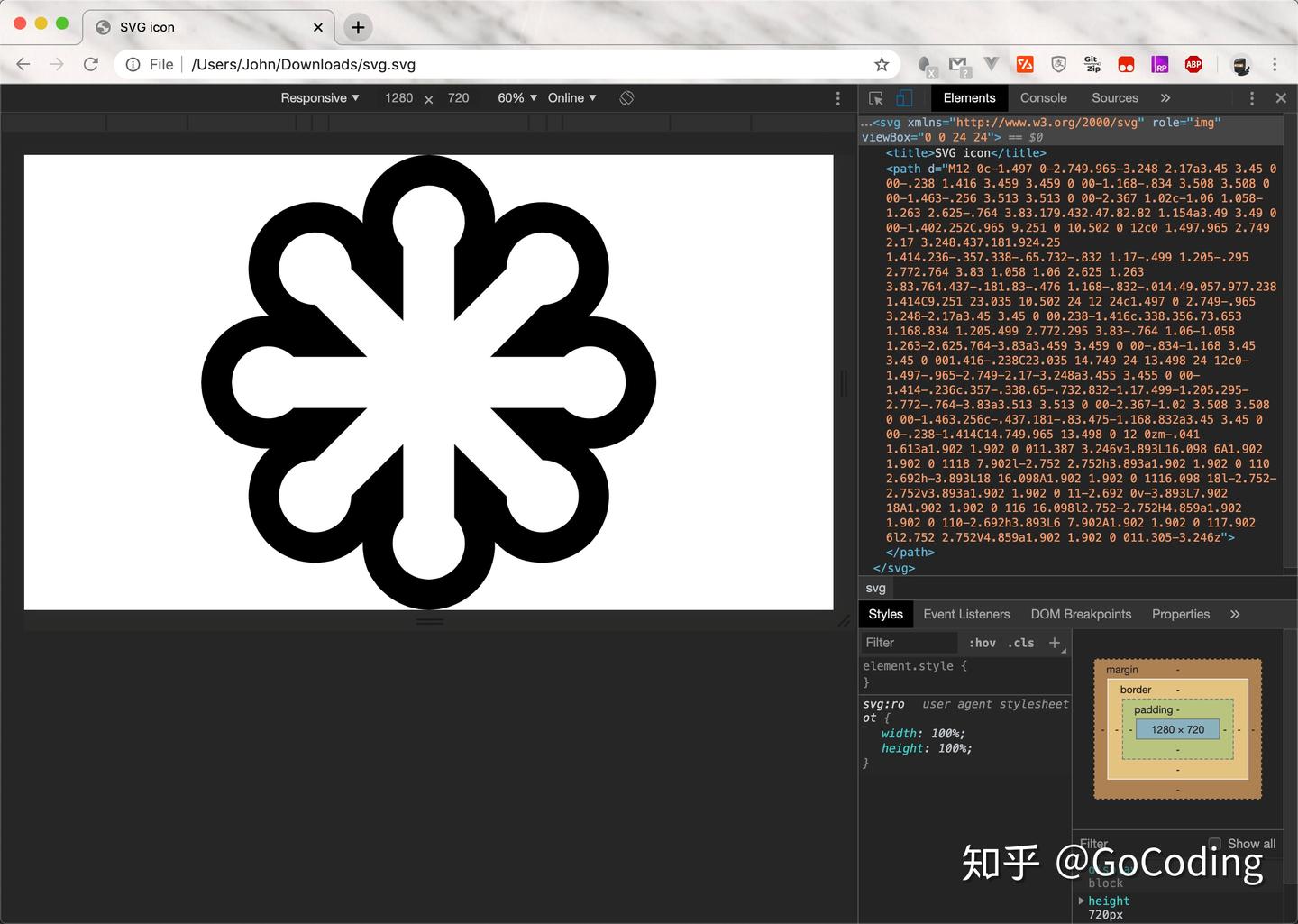Toggle the .cls class editor button

(x=1022, y=643)
